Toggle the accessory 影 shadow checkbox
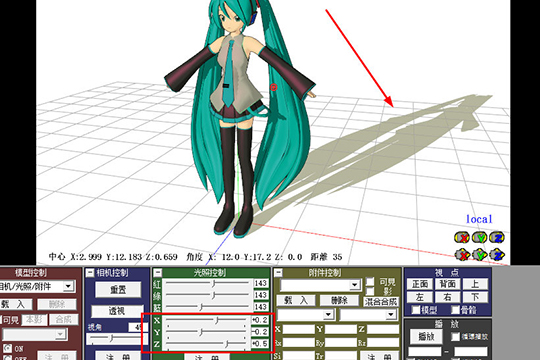This screenshot has height=360, width=540. pos(370,291)
